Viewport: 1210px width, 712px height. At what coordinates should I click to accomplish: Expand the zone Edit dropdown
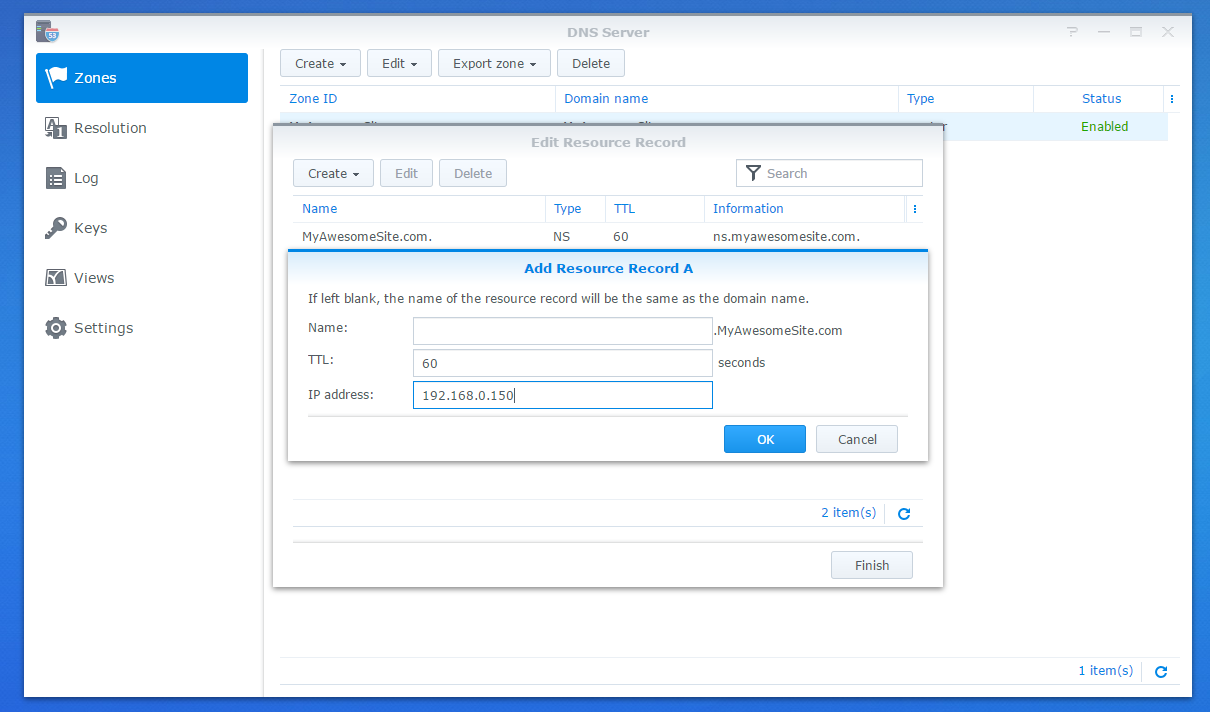(399, 64)
